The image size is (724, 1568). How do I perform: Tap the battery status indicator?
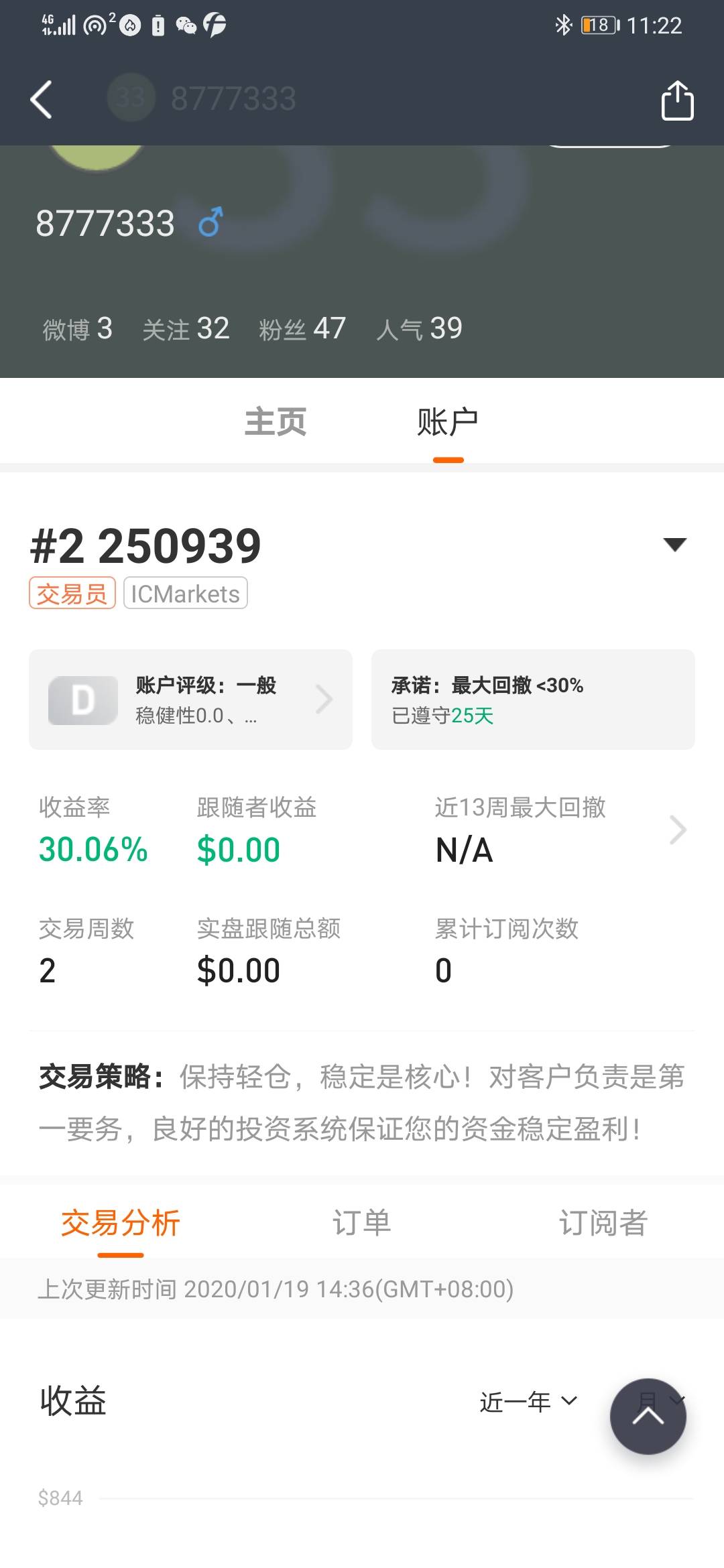(x=600, y=25)
